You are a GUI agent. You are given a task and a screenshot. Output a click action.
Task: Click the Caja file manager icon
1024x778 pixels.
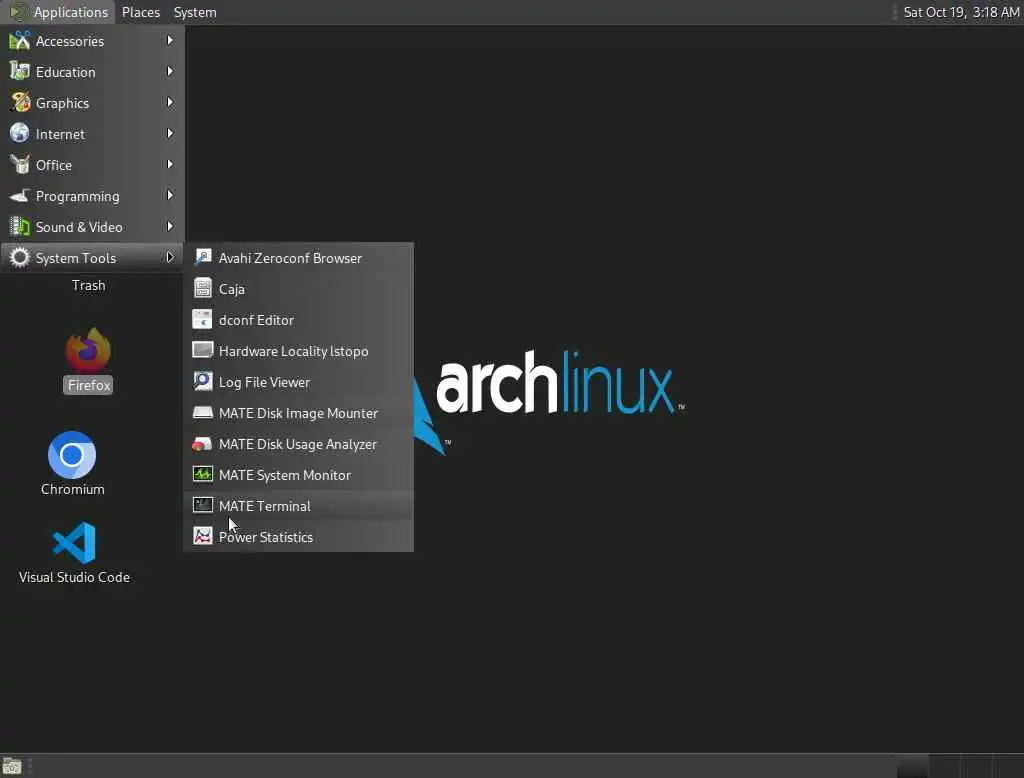202,288
